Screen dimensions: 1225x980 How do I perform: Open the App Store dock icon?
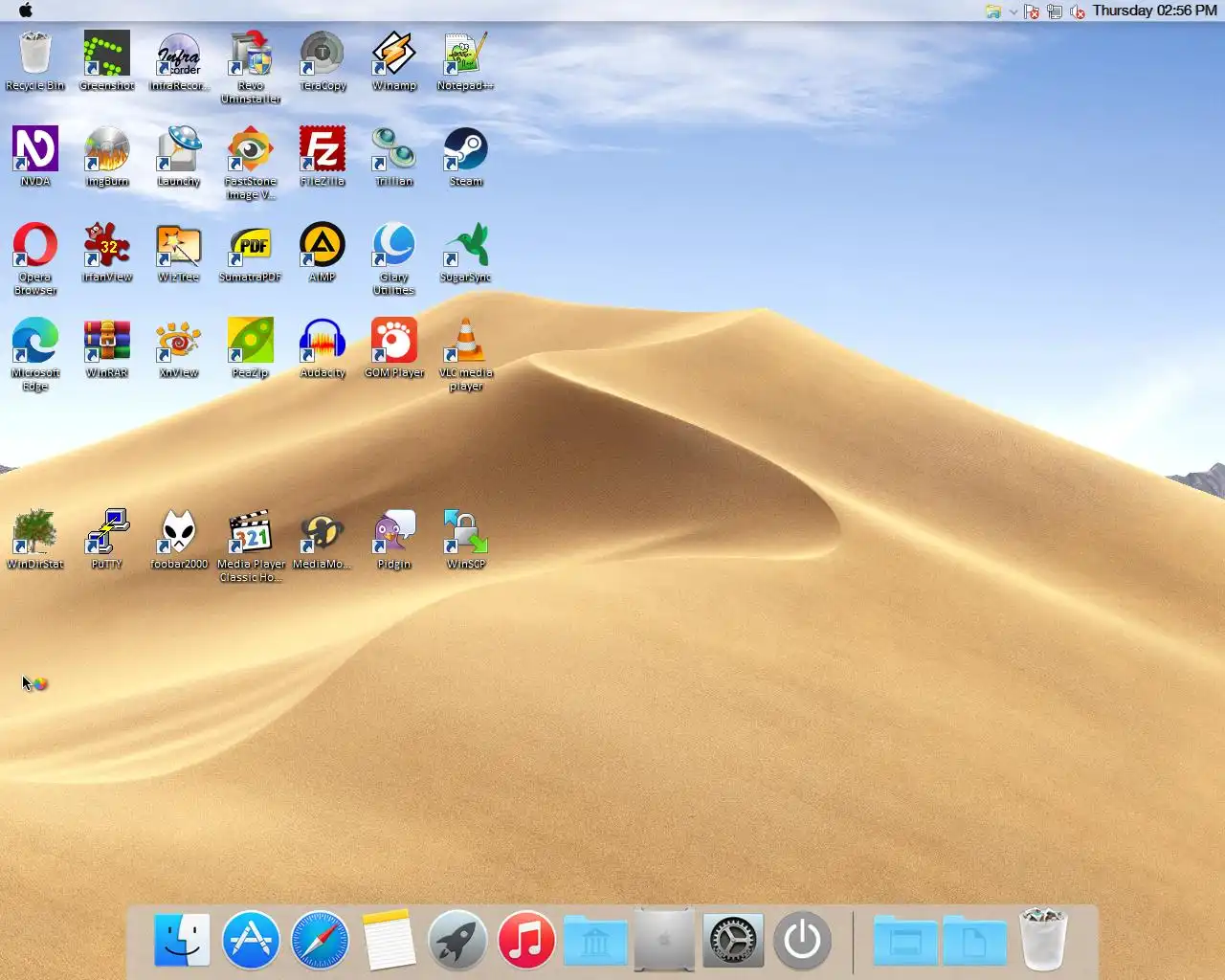pyautogui.click(x=251, y=940)
